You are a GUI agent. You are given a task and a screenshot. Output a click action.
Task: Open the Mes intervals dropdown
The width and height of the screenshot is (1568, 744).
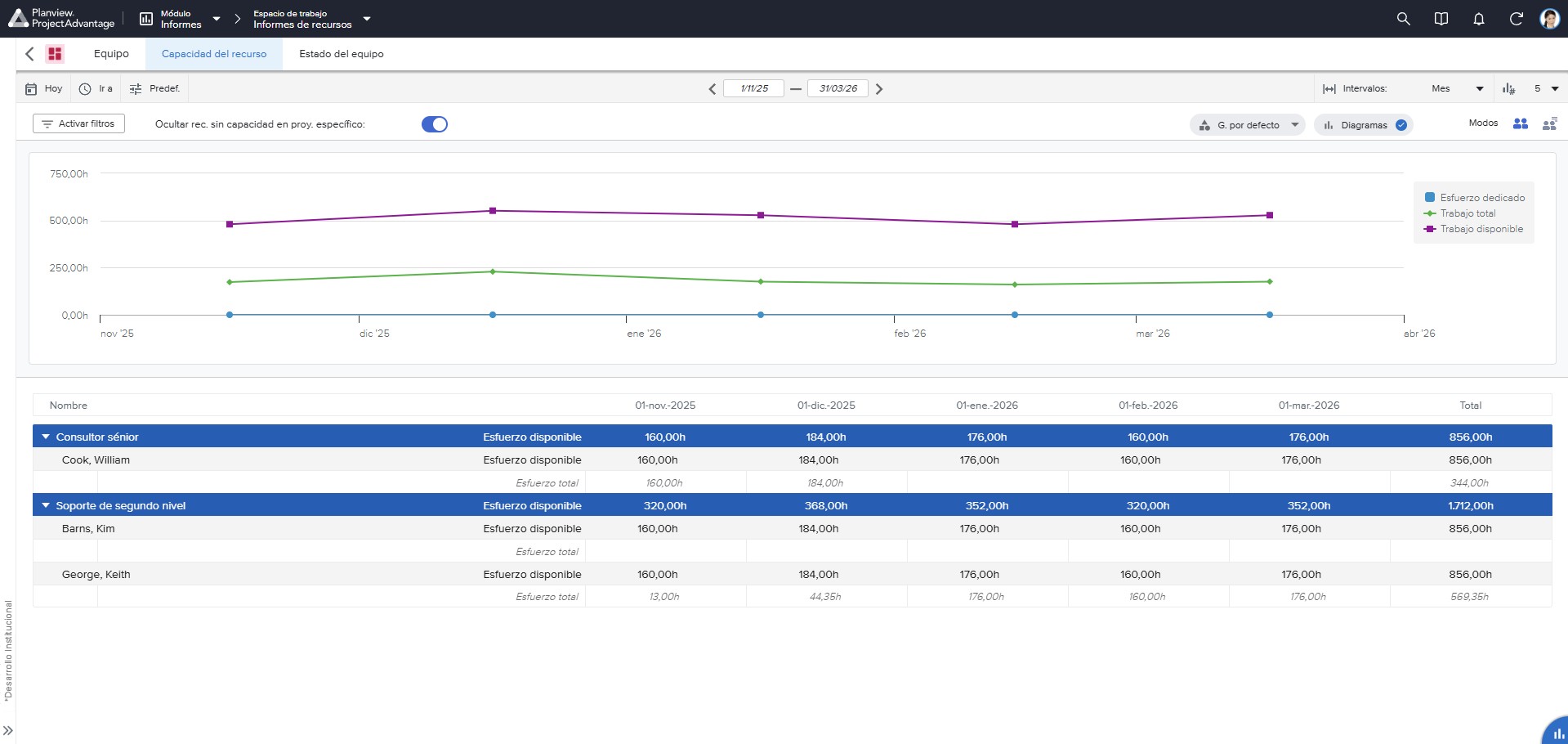pyautogui.click(x=1457, y=88)
